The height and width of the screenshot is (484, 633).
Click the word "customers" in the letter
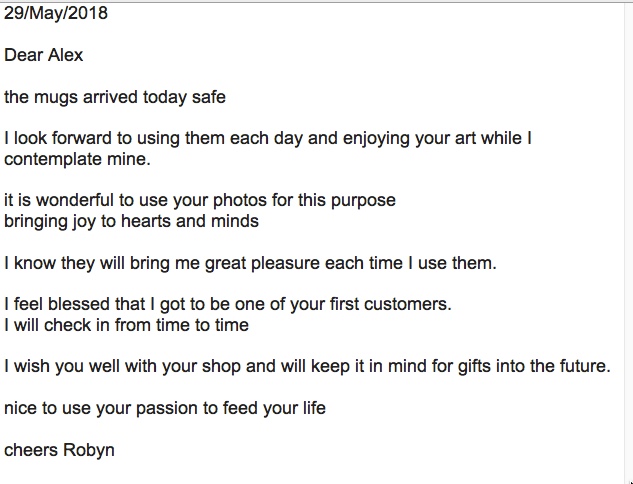coord(405,304)
